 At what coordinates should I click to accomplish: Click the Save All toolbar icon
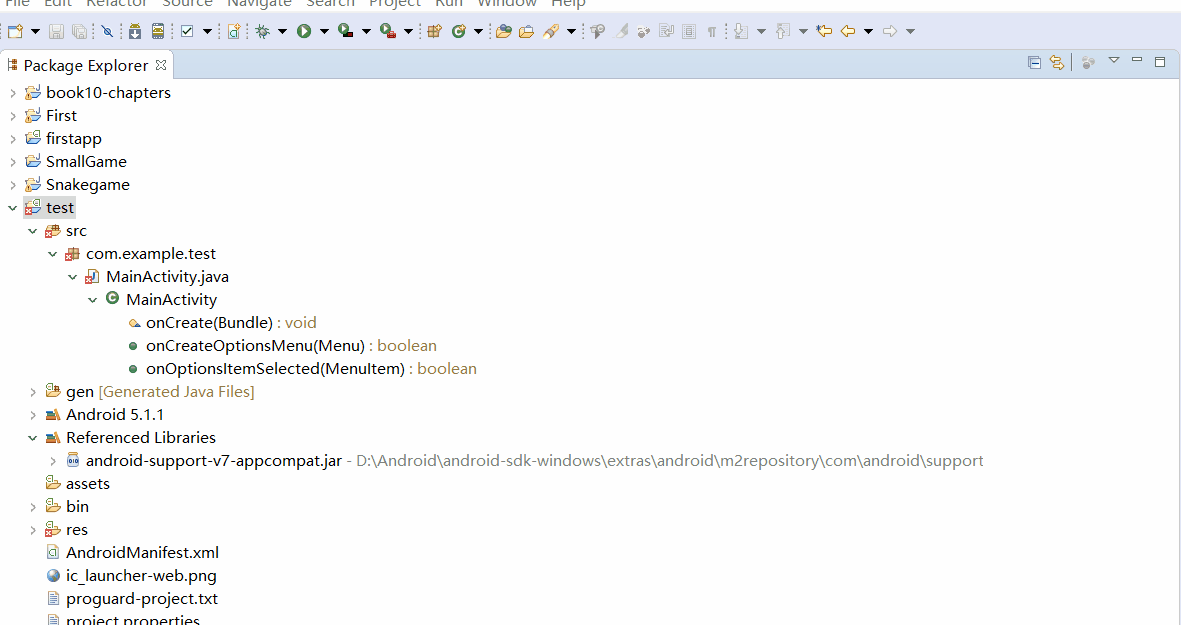[79, 32]
